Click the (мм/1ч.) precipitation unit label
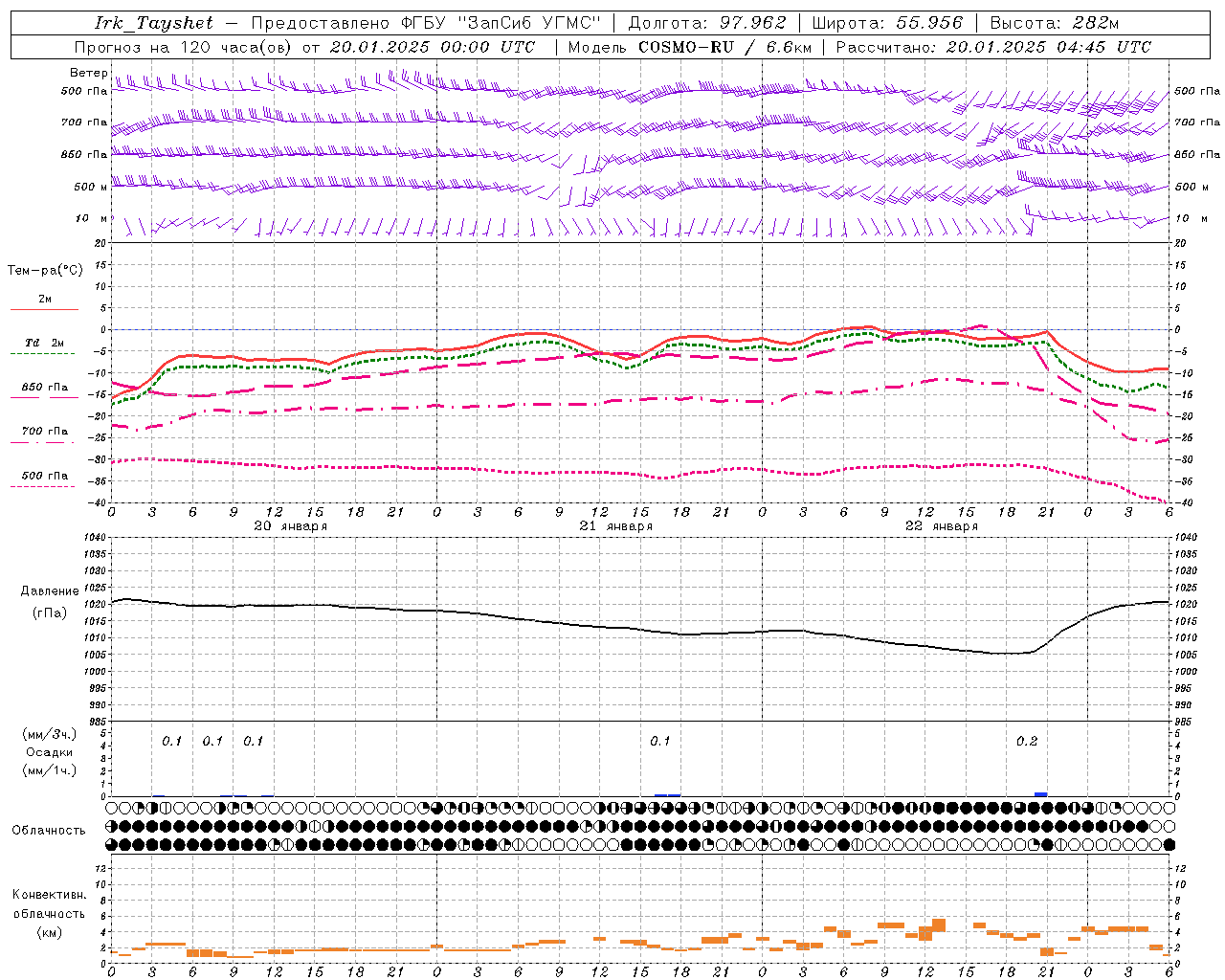1225x980 pixels. (x=49, y=770)
